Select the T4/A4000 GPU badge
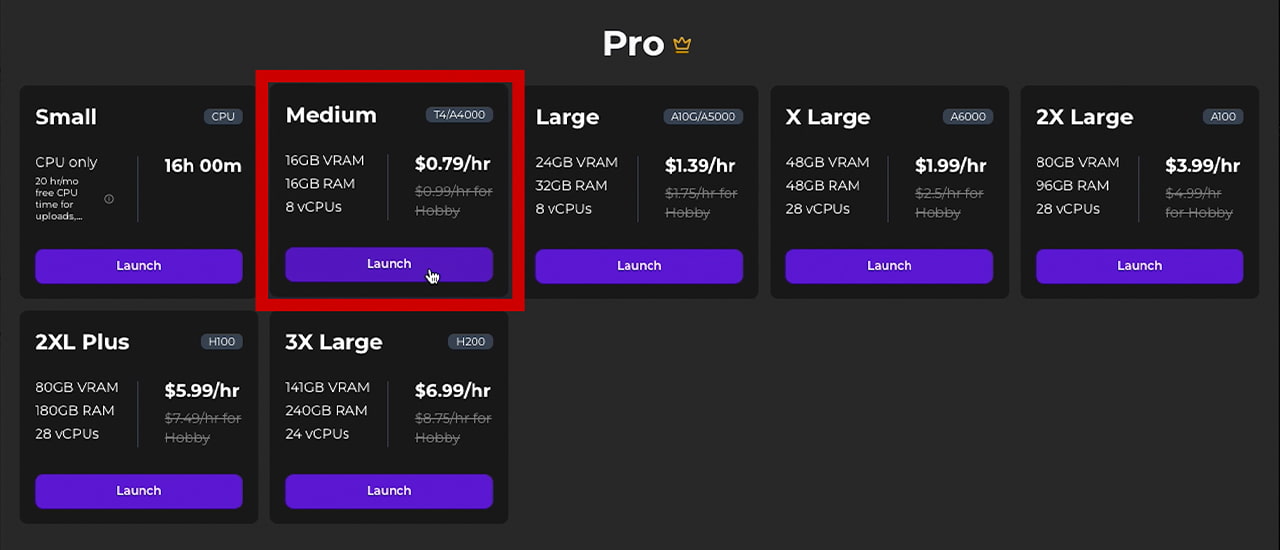 point(459,115)
